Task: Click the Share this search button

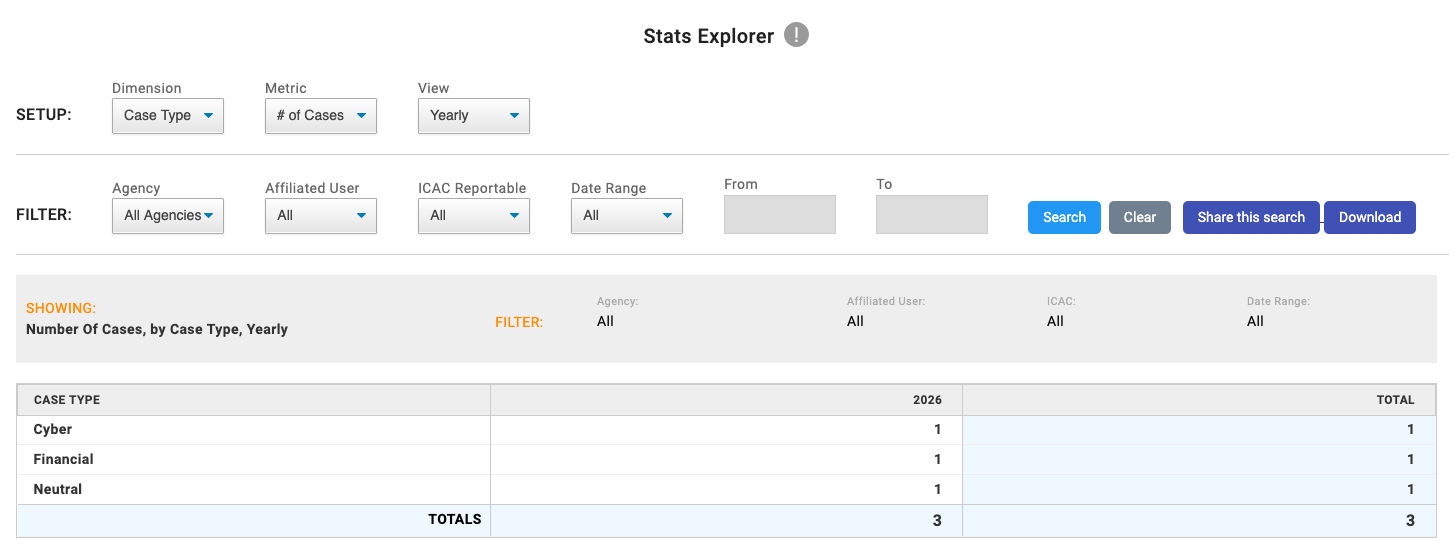Action: (1251, 217)
